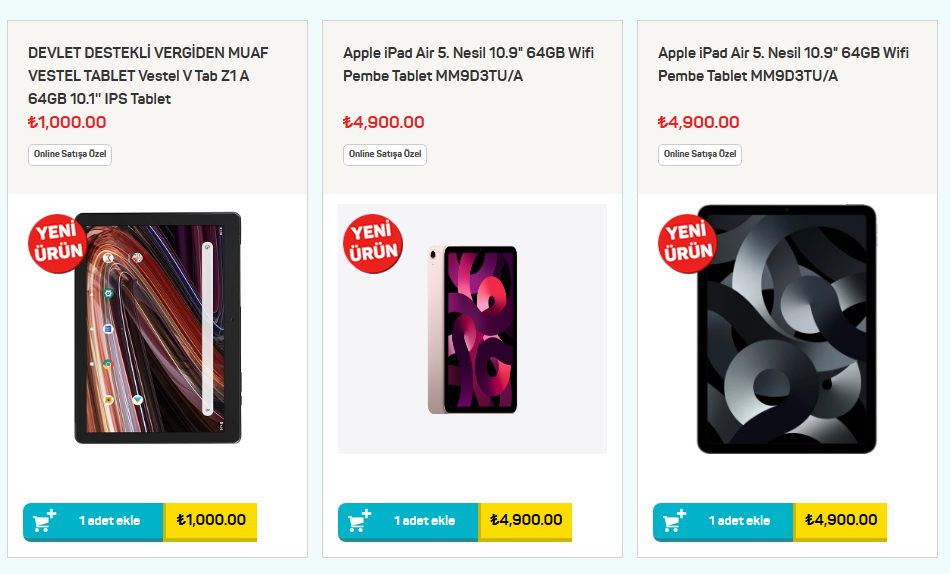This screenshot has width=950, height=574.
Task: Click the YENİ ÜRÜN badge on the pink iPad
Action: click(x=373, y=243)
